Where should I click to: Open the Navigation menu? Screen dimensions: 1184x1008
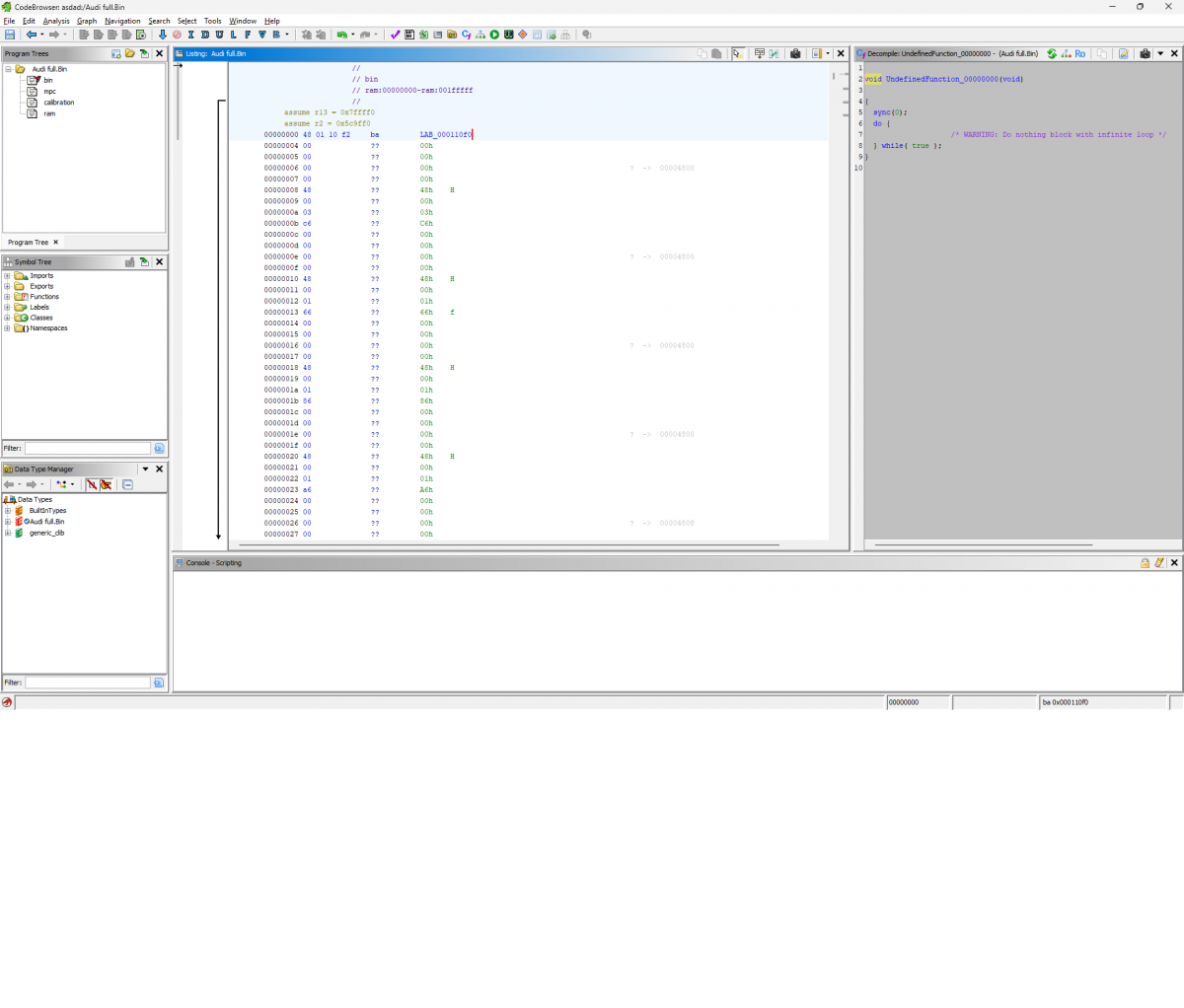[122, 21]
